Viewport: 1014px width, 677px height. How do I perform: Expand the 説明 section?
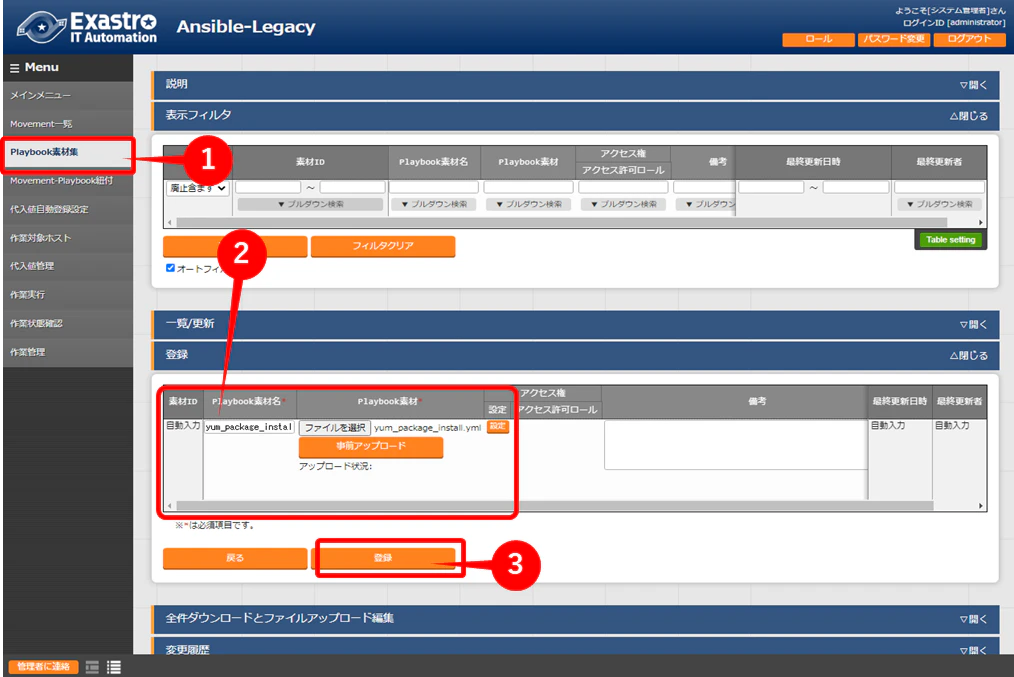click(x=973, y=85)
